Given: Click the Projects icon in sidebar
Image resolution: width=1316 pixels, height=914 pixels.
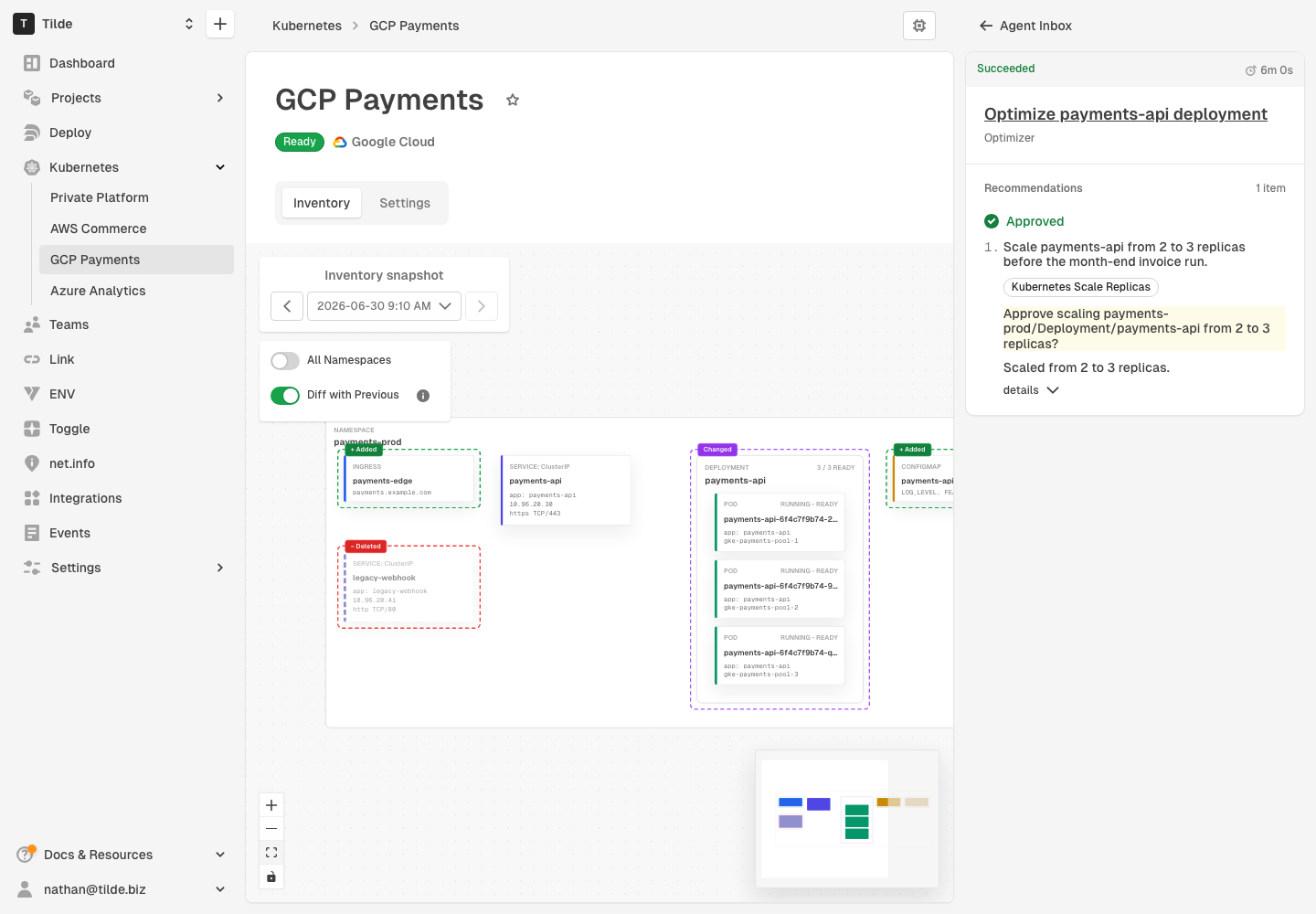Looking at the screenshot, I should pos(32,98).
